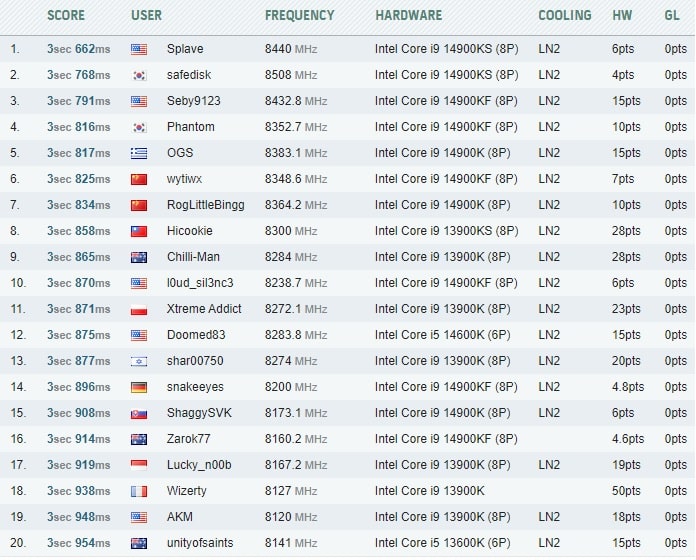Click the COOLING column header

click(x=563, y=16)
